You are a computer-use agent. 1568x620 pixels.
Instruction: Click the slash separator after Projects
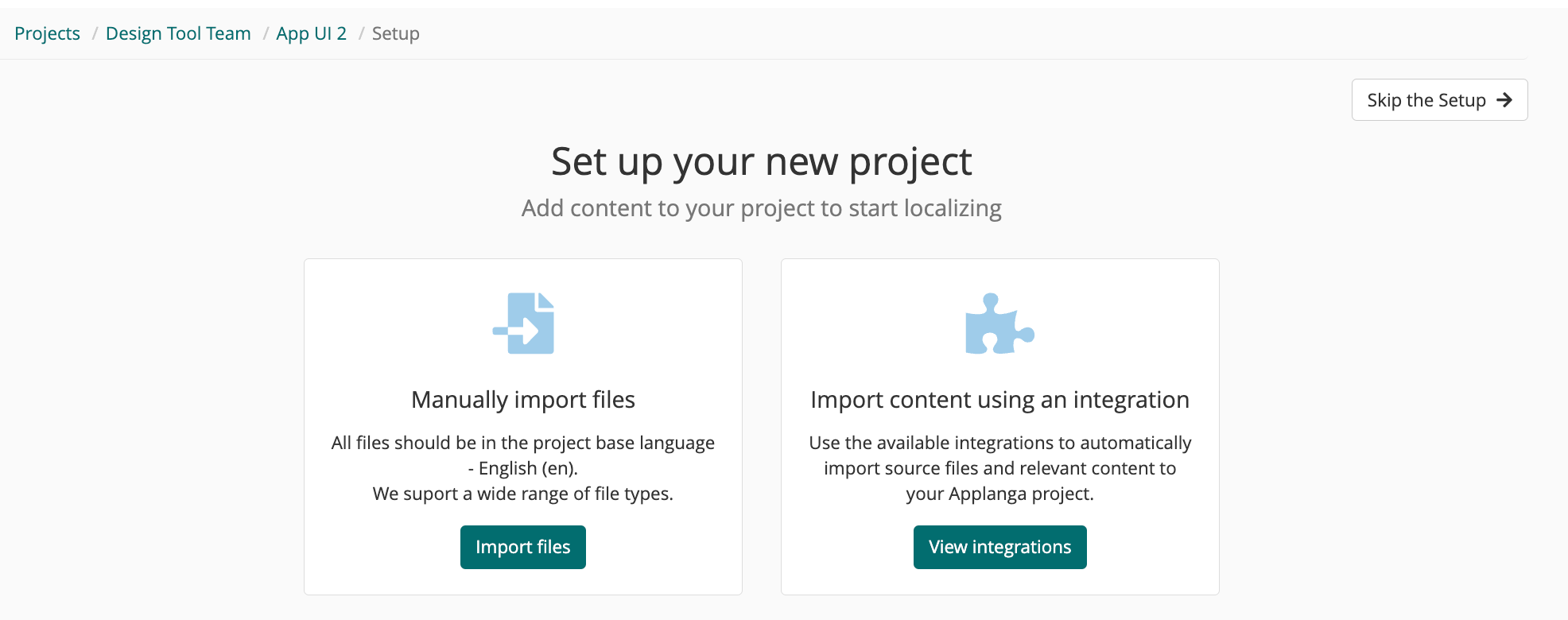(x=94, y=33)
